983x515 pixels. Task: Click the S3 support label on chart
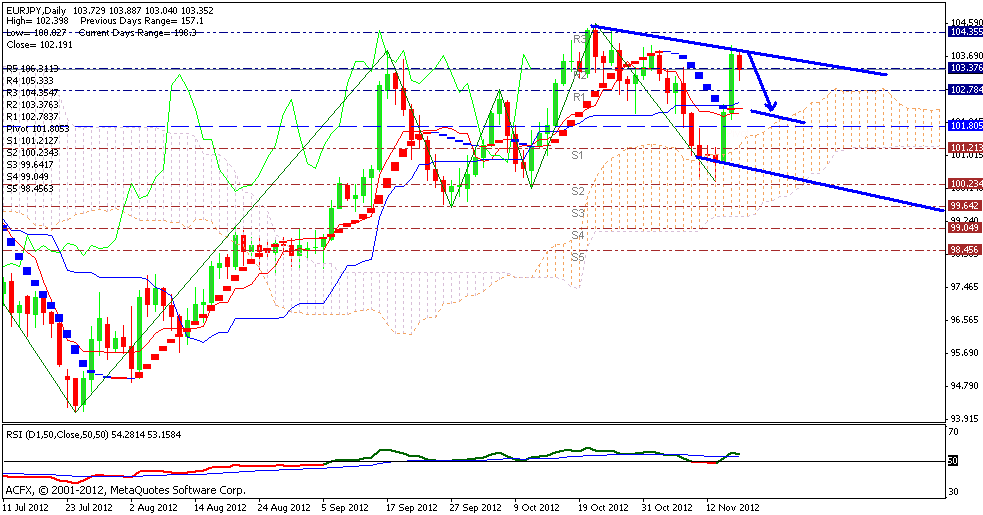577,213
